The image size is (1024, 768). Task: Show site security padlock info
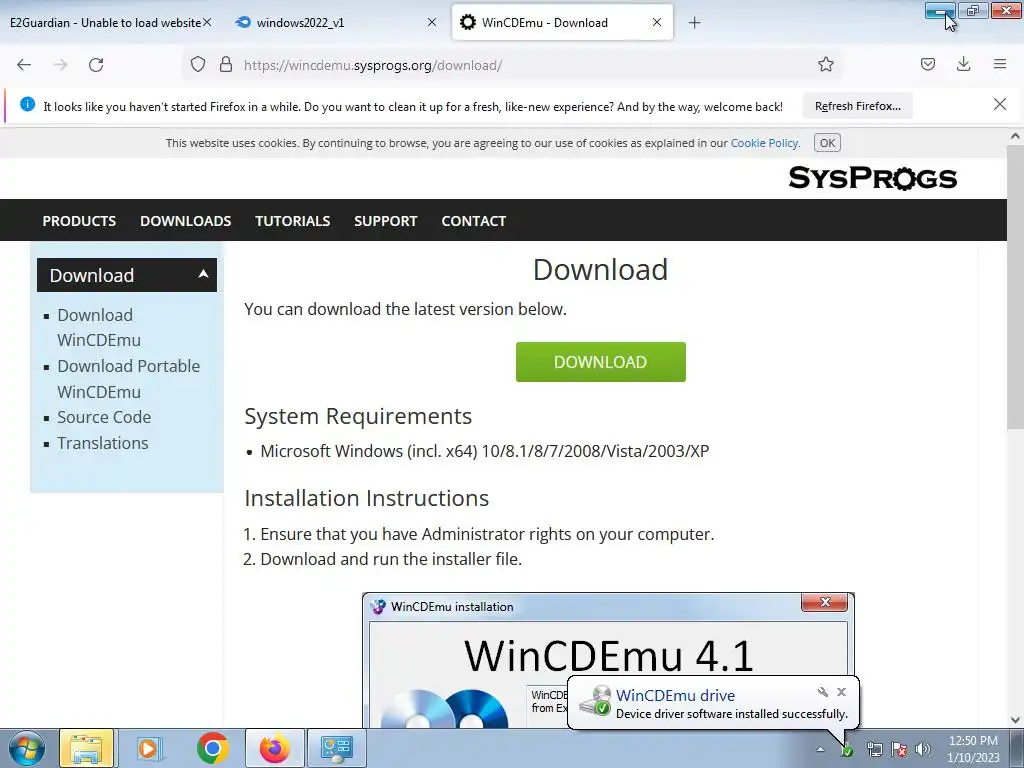(x=226, y=65)
